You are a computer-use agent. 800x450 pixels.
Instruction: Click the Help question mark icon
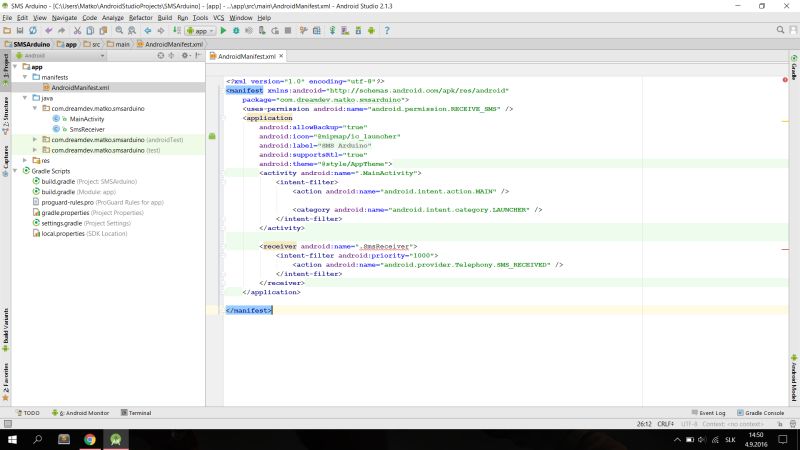click(x=387, y=31)
